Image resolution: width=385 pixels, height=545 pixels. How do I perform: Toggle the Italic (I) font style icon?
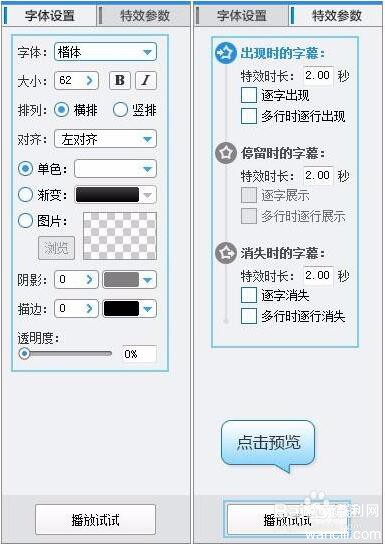146,80
